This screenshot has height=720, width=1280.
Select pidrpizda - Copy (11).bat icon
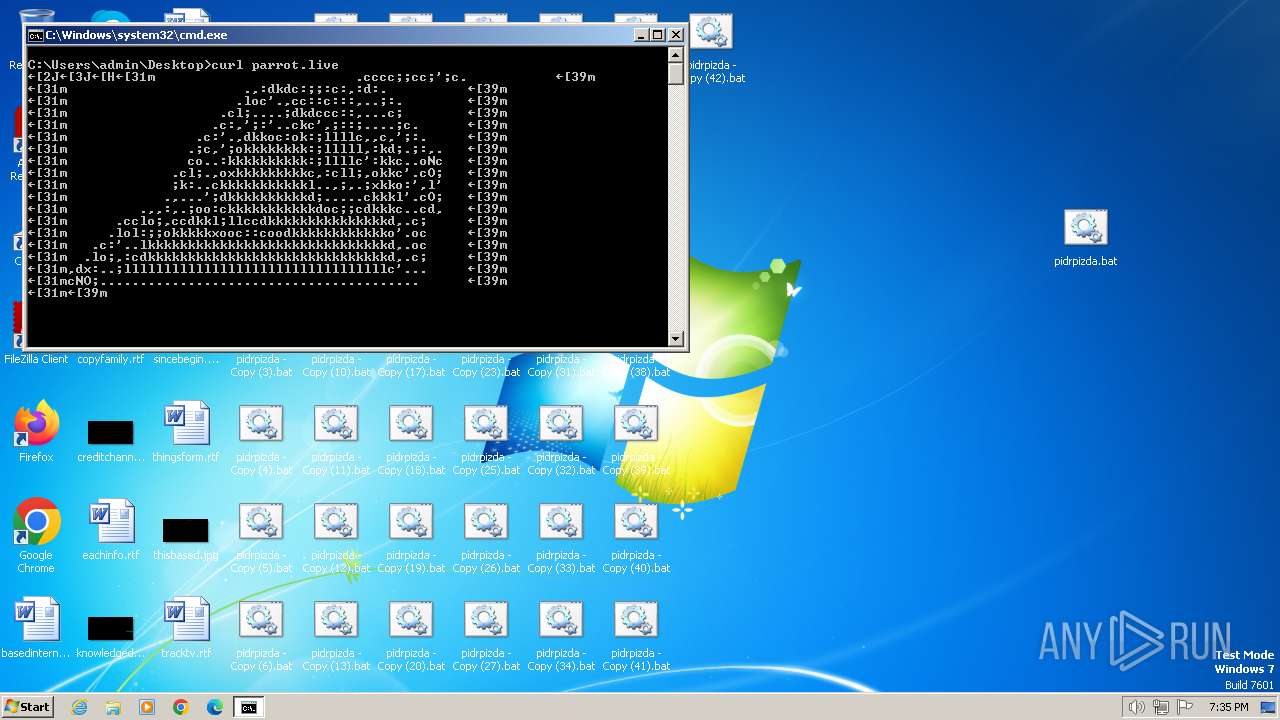click(x=336, y=424)
